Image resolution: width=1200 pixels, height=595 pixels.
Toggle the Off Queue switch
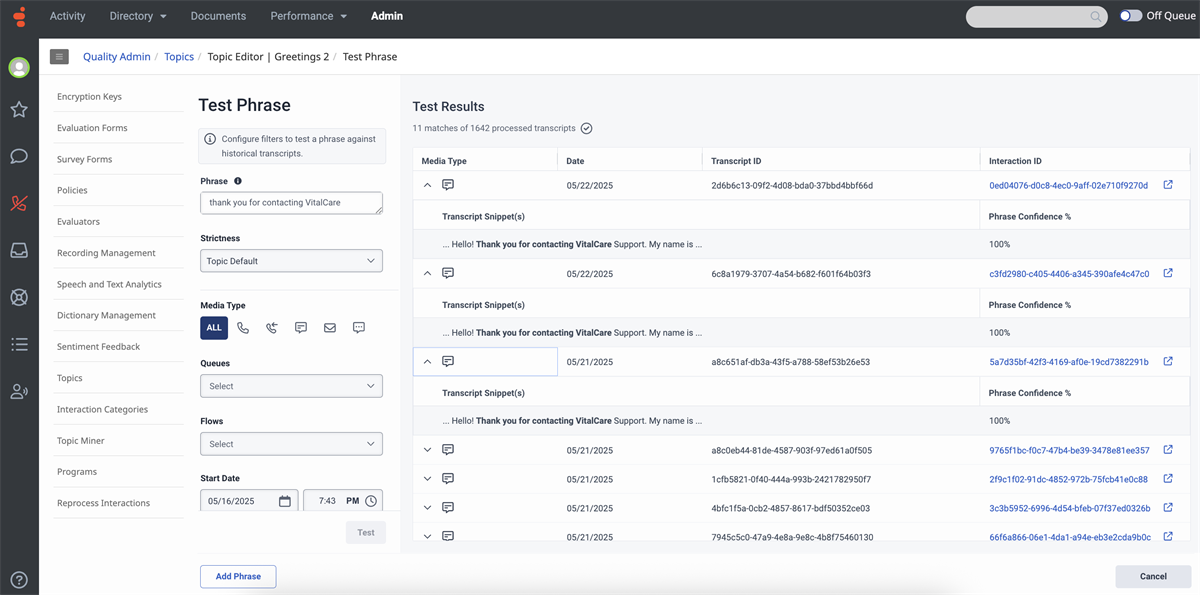tap(1131, 16)
